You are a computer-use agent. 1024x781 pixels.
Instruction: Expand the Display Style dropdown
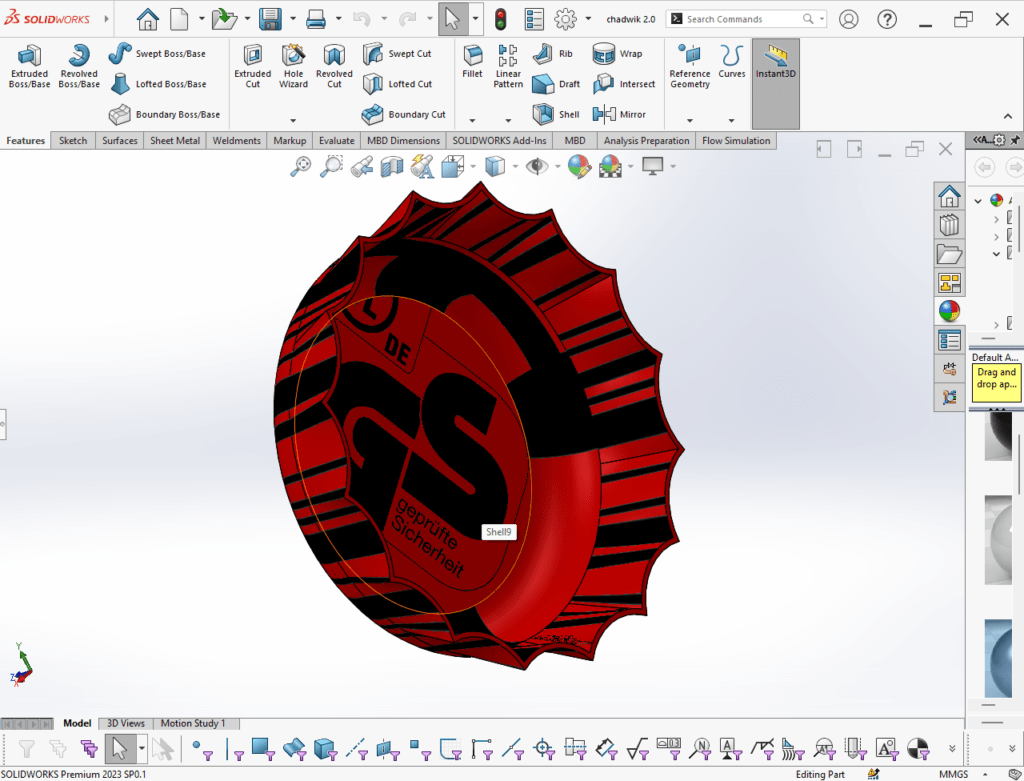point(517,166)
